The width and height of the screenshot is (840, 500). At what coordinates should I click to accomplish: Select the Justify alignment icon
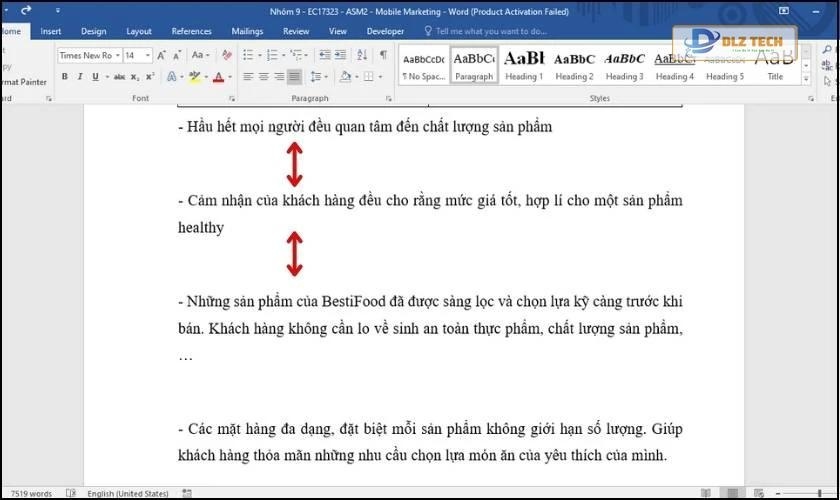(x=294, y=77)
